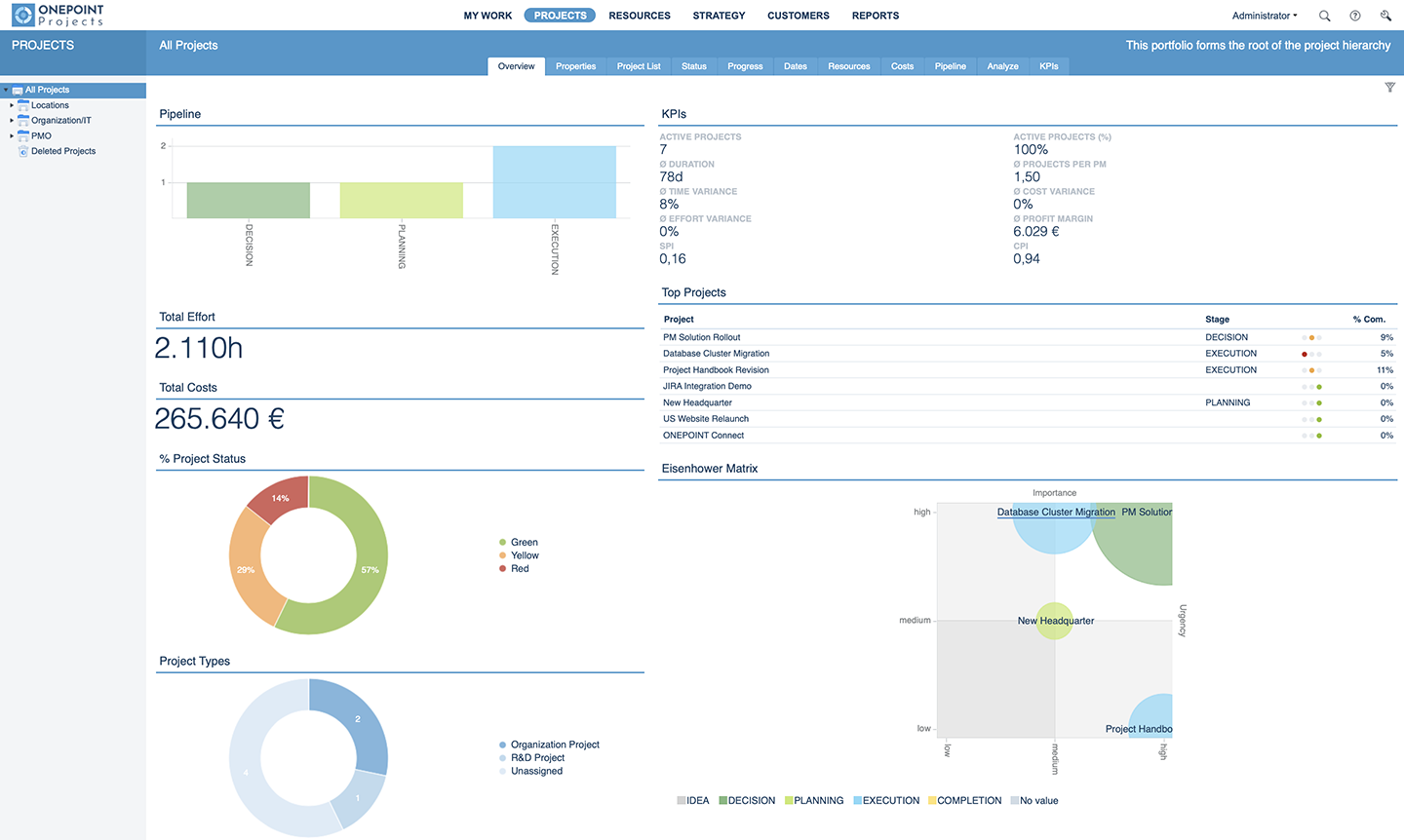Open the filter icon above the dashboard
1404x840 pixels.
pos(1390,87)
